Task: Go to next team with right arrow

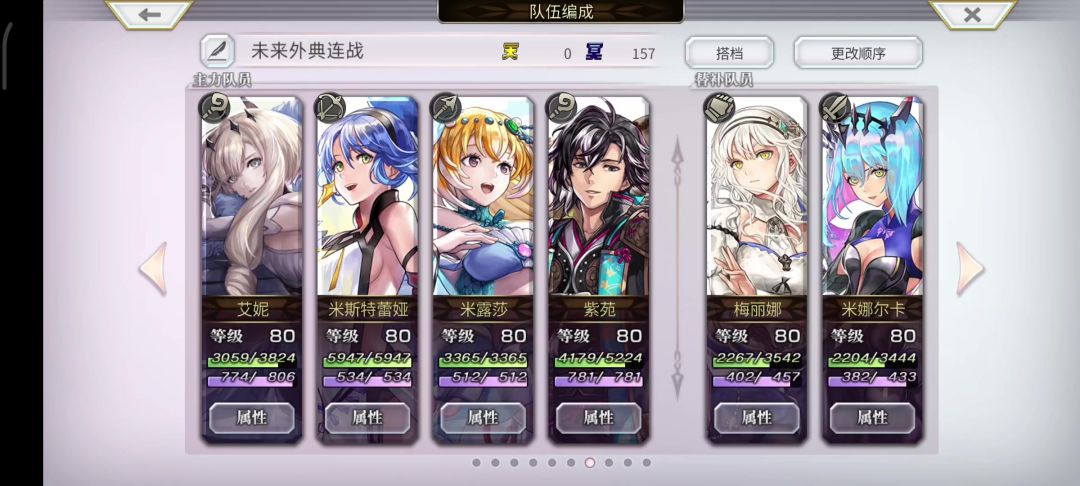Action: pyautogui.click(x=970, y=268)
